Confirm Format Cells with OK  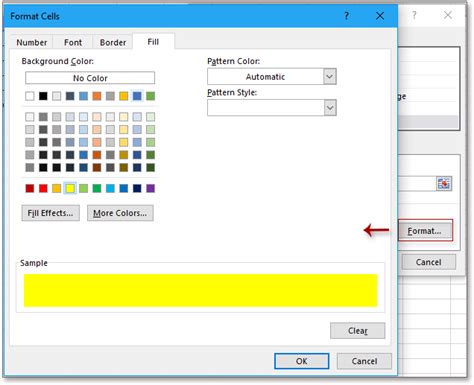(x=302, y=361)
